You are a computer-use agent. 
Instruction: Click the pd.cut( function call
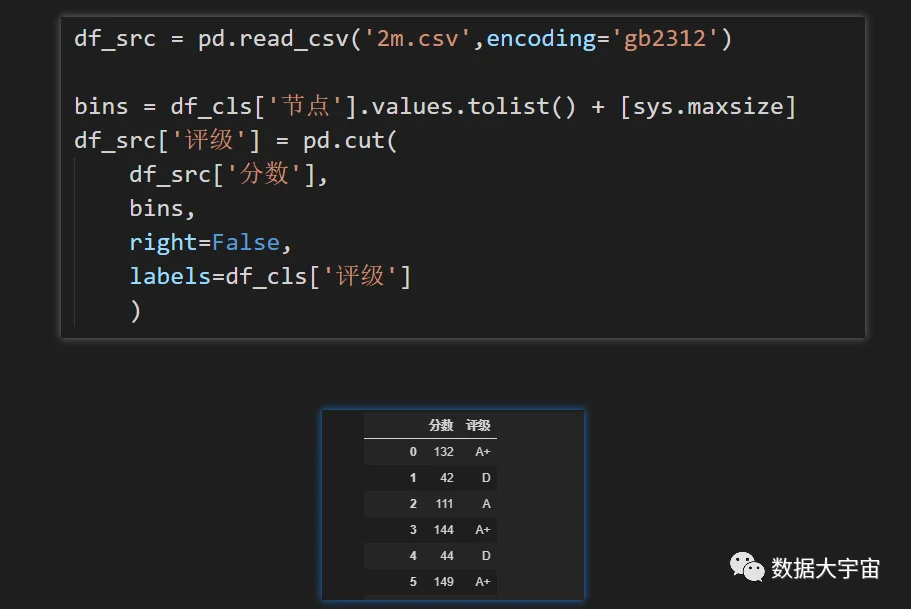350,141
